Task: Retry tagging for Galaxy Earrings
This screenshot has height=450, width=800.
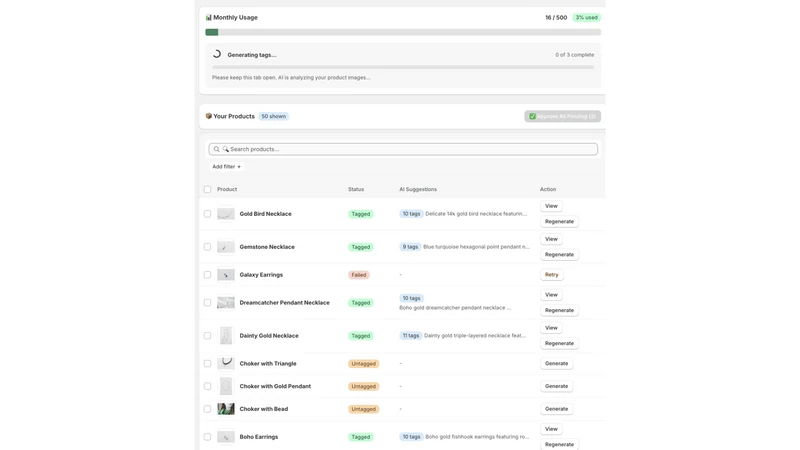Action: tap(552, 275)
